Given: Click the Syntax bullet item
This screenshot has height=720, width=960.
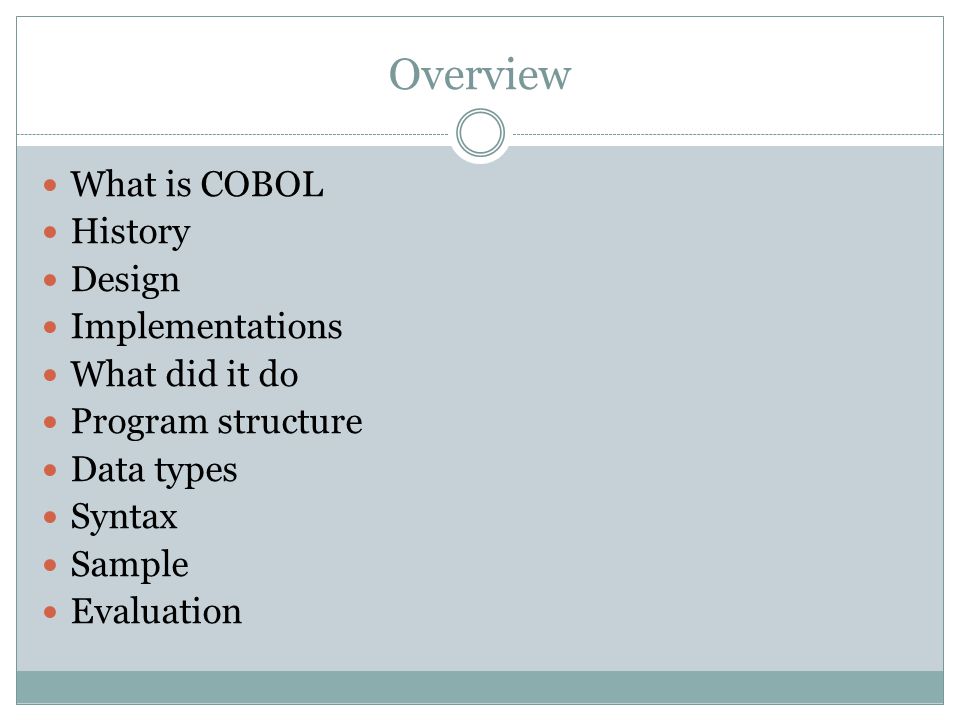Looking at the screenshot, I should click(x=124, y=518).
